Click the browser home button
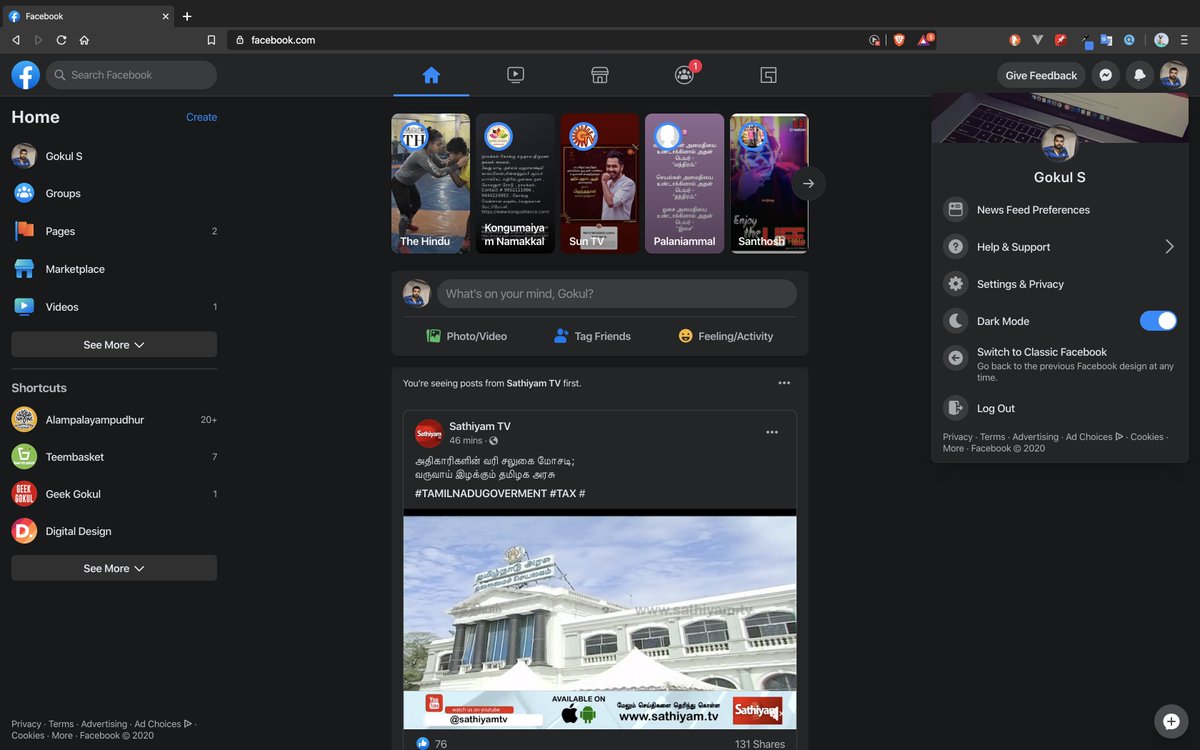The image size is (1200, 750). click(85, 40)
